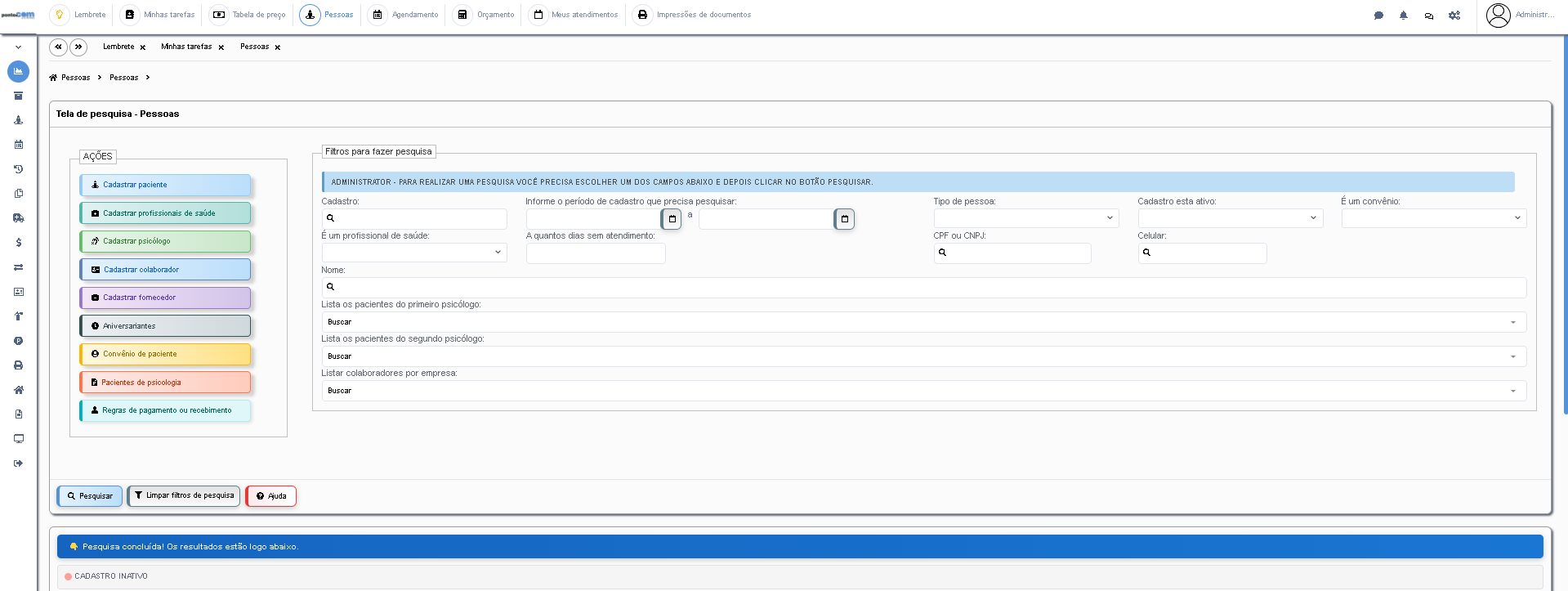1568x591 pixels.
Task: Close the Lembrete tab
Action: (143, 47)
